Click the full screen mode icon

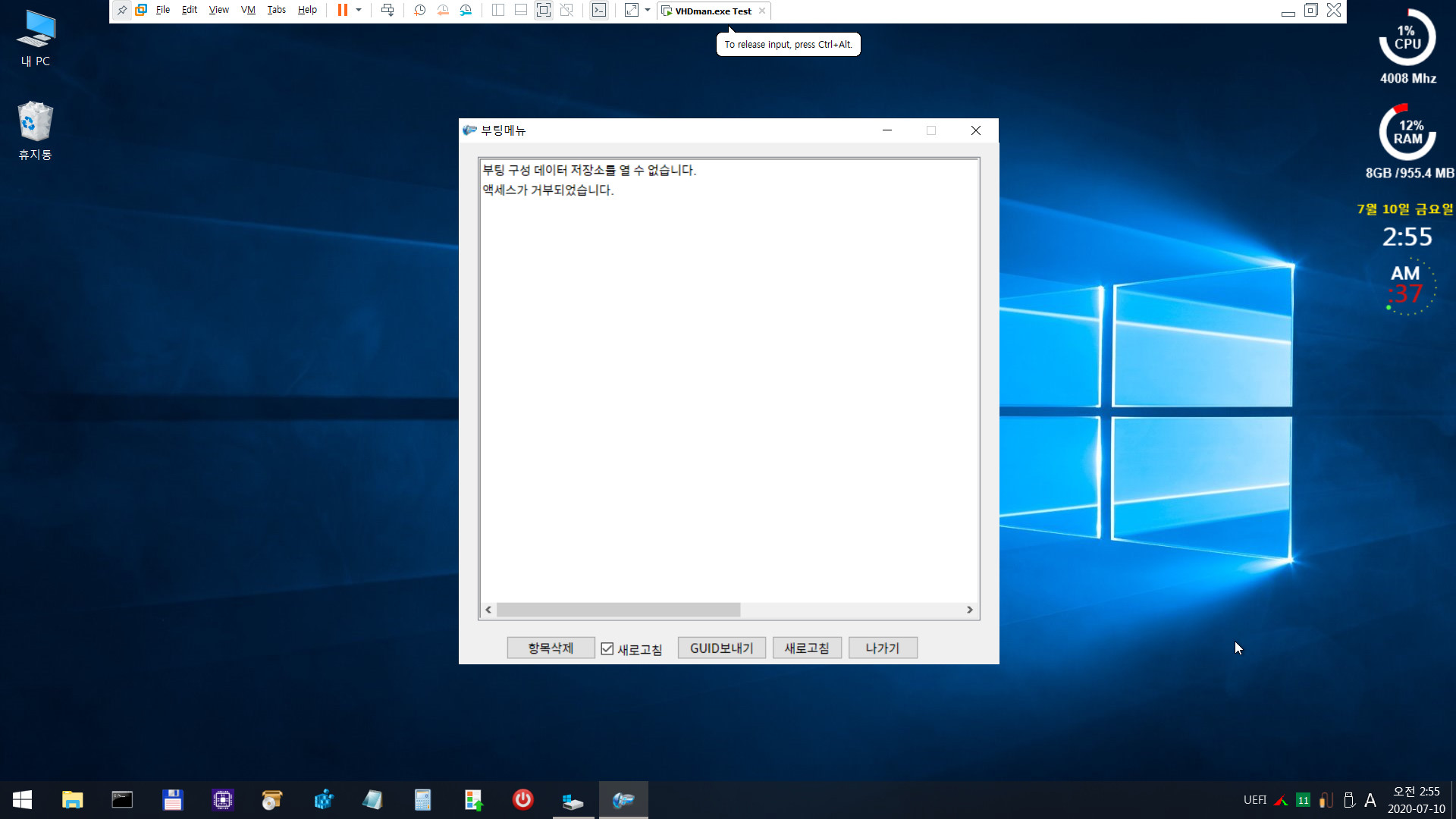[544, 11]
